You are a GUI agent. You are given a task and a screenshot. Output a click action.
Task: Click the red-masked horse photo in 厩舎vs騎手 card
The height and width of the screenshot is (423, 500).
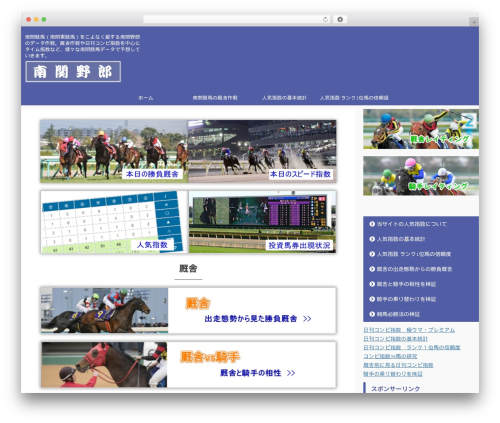point(104,364)
